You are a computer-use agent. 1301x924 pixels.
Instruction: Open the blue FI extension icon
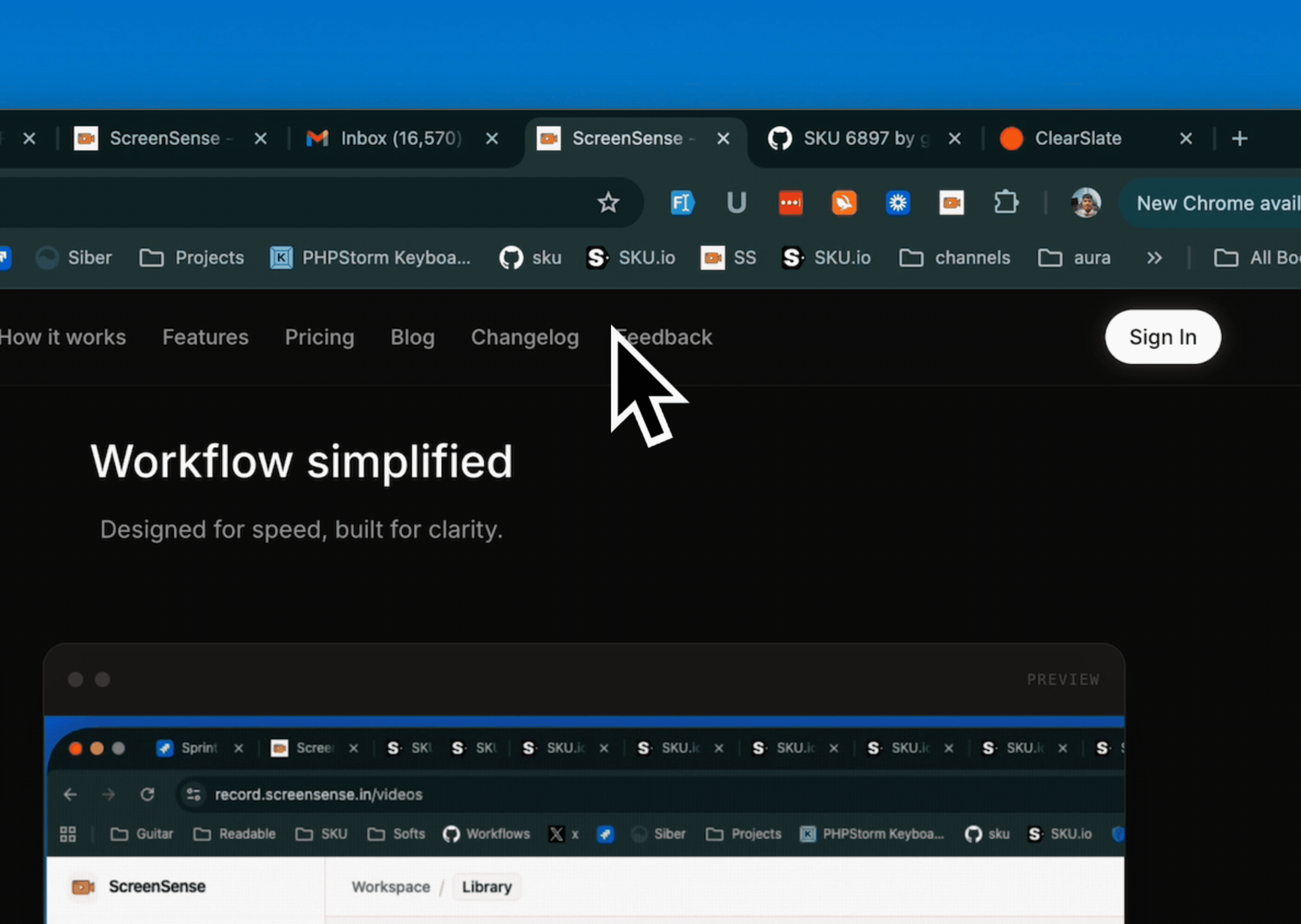(682, 202)
